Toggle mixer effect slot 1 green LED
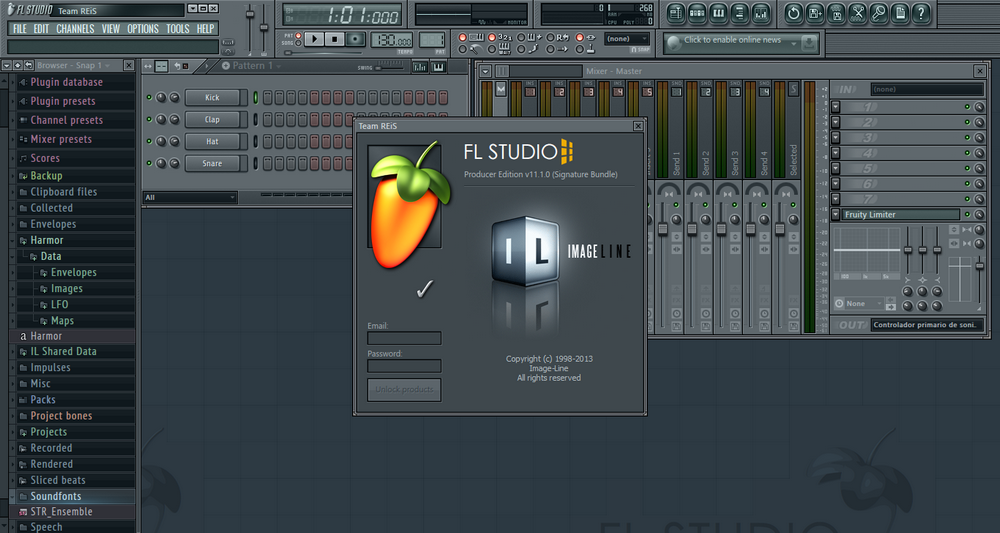 (x=967, y=107)
